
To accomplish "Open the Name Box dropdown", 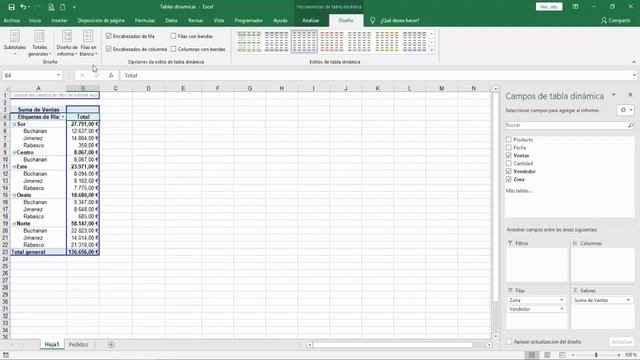I will [58, 75].
